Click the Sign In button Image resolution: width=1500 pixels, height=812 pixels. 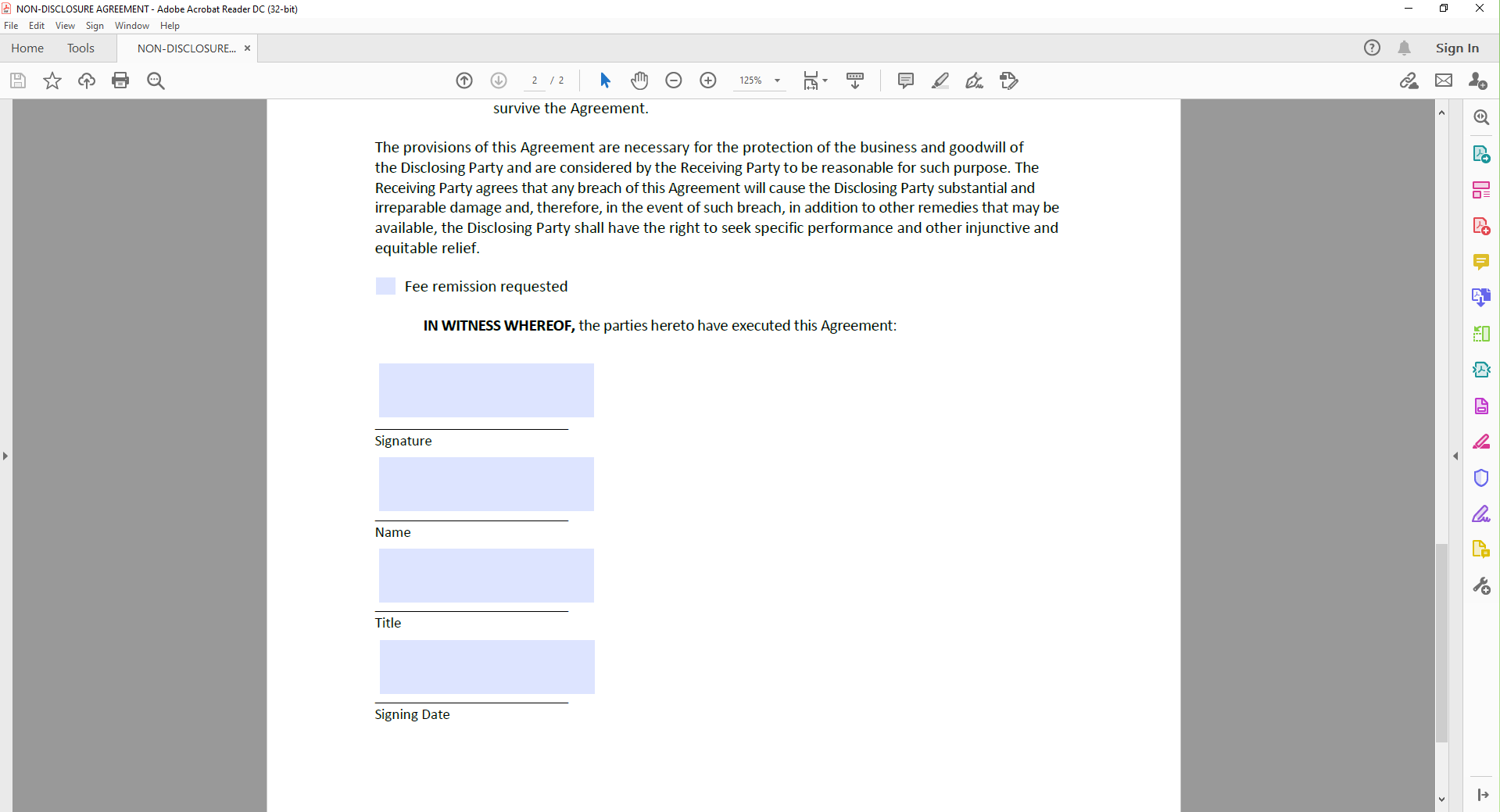click(1456, 48)
